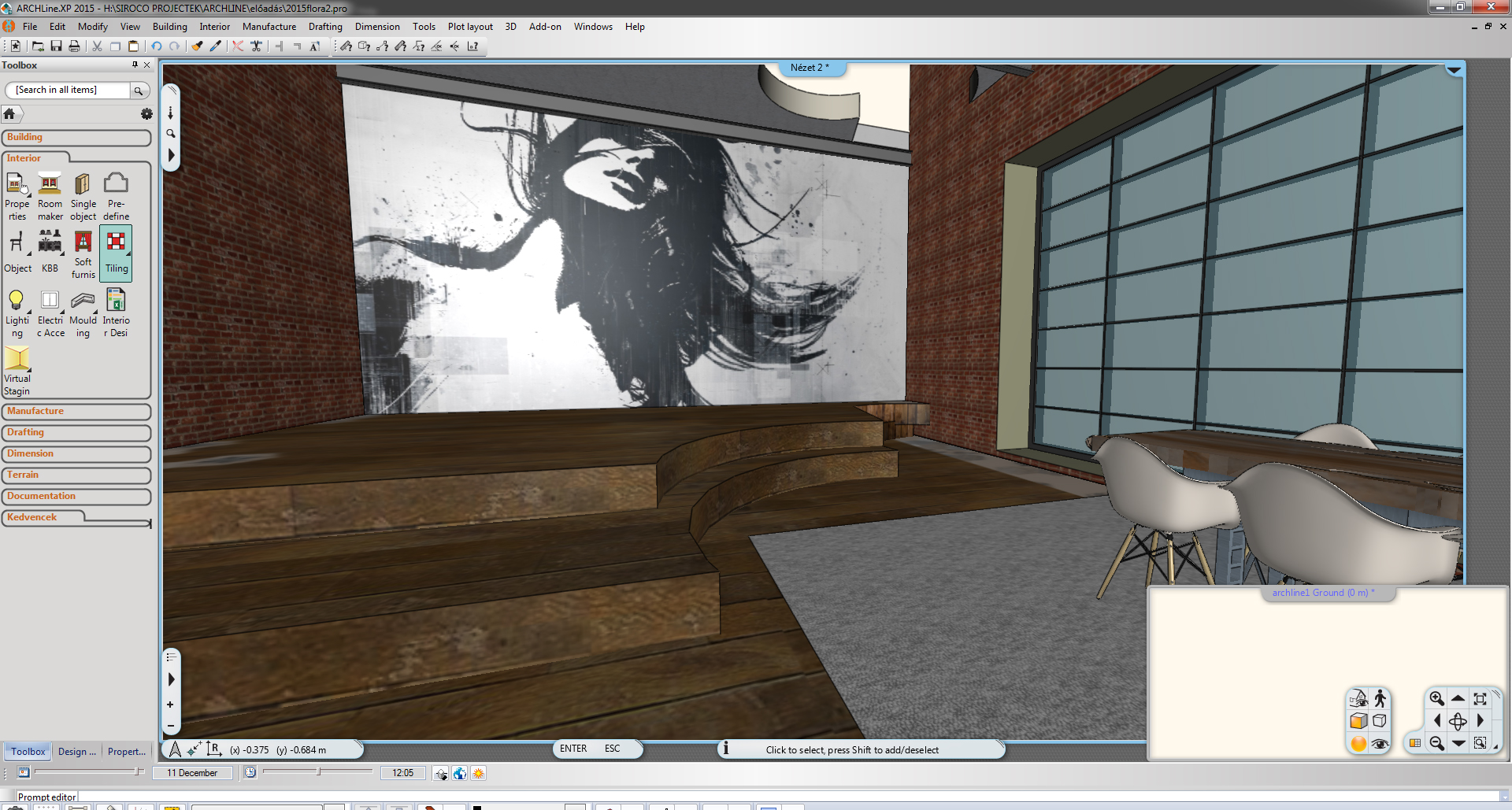Image resolution: width=1512 pixels, height=810 pixels.
Task: Toggle walk mode person icon
Action: point(1380,698)
